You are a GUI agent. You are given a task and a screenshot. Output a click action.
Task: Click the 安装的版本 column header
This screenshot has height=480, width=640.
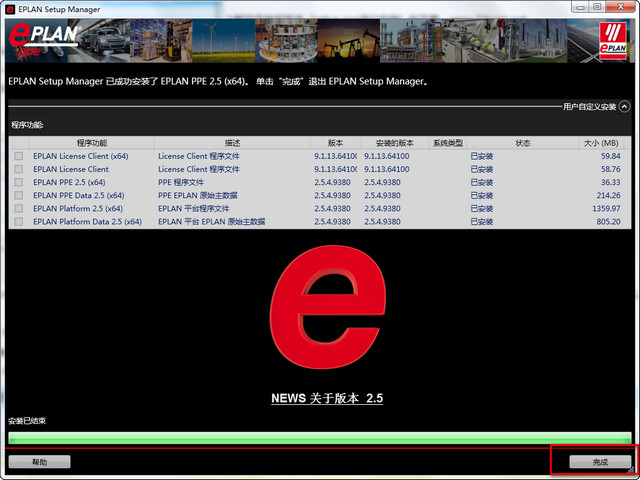point(395,143)
